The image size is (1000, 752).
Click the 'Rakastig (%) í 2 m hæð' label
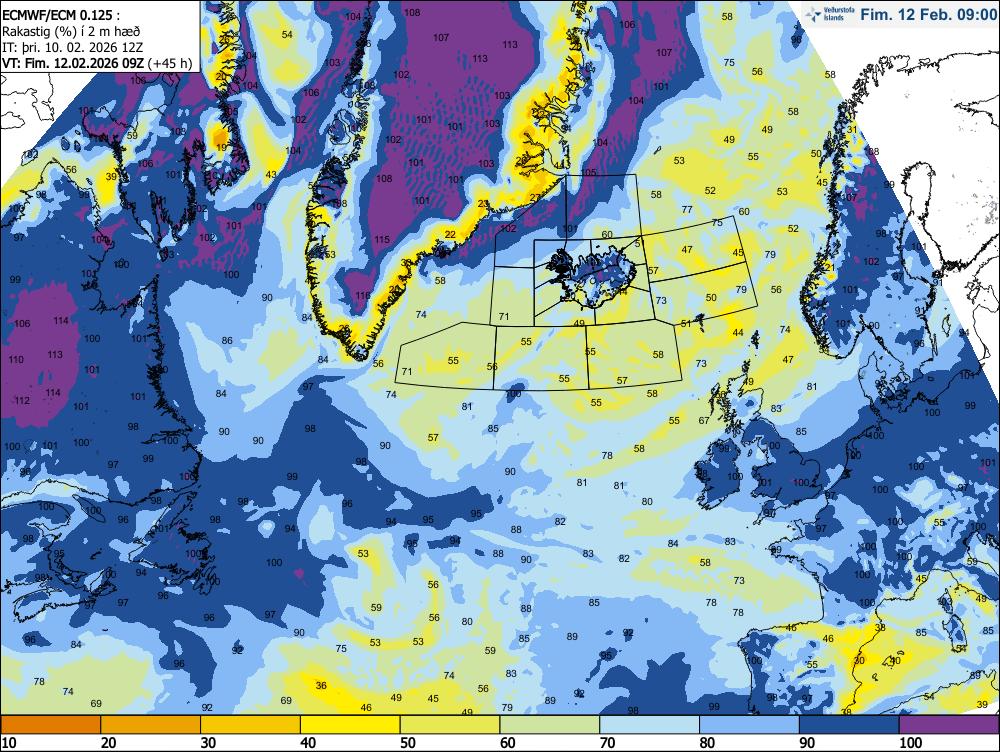pos(71,31)
